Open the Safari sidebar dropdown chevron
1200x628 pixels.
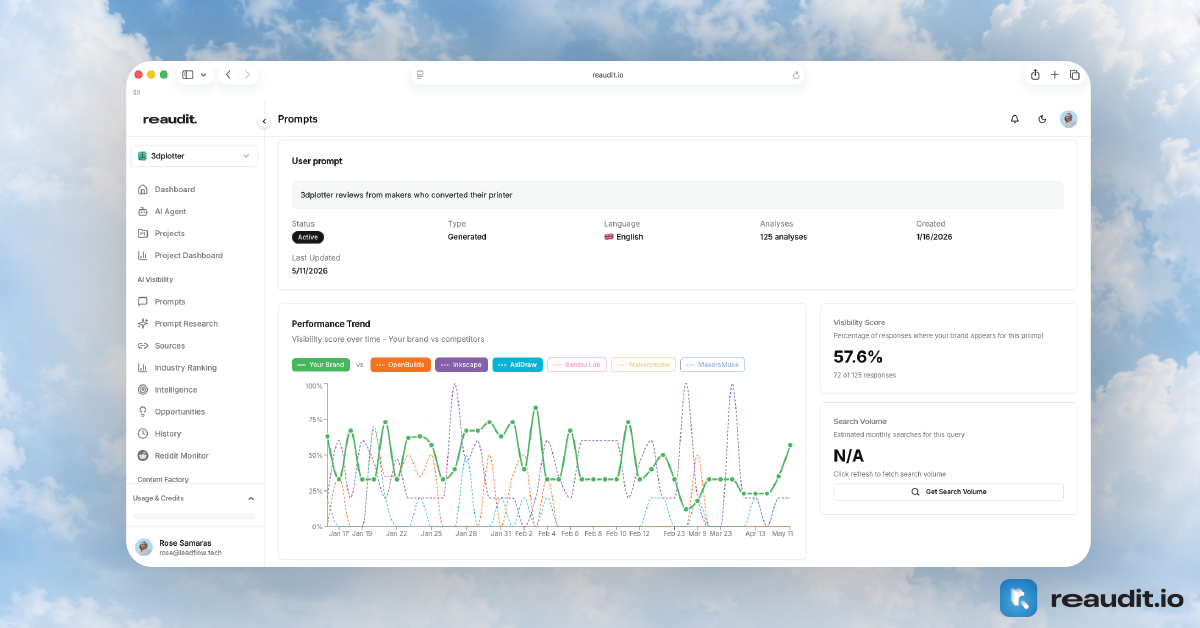[204, 75]
